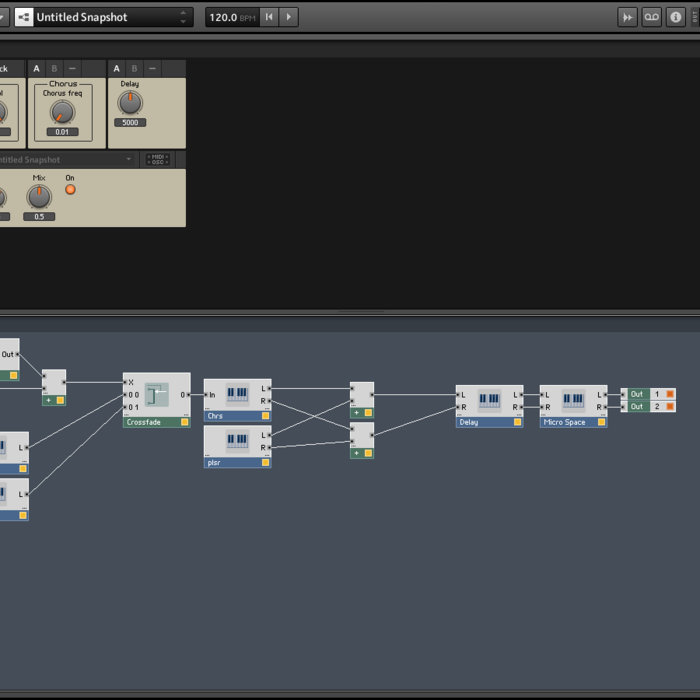Open the recorder tape icon
The width and height of the screenshot is (700, 700).
tap(651, 17)
